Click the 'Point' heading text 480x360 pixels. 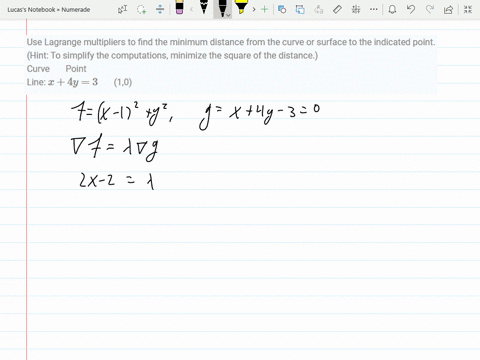76,69
